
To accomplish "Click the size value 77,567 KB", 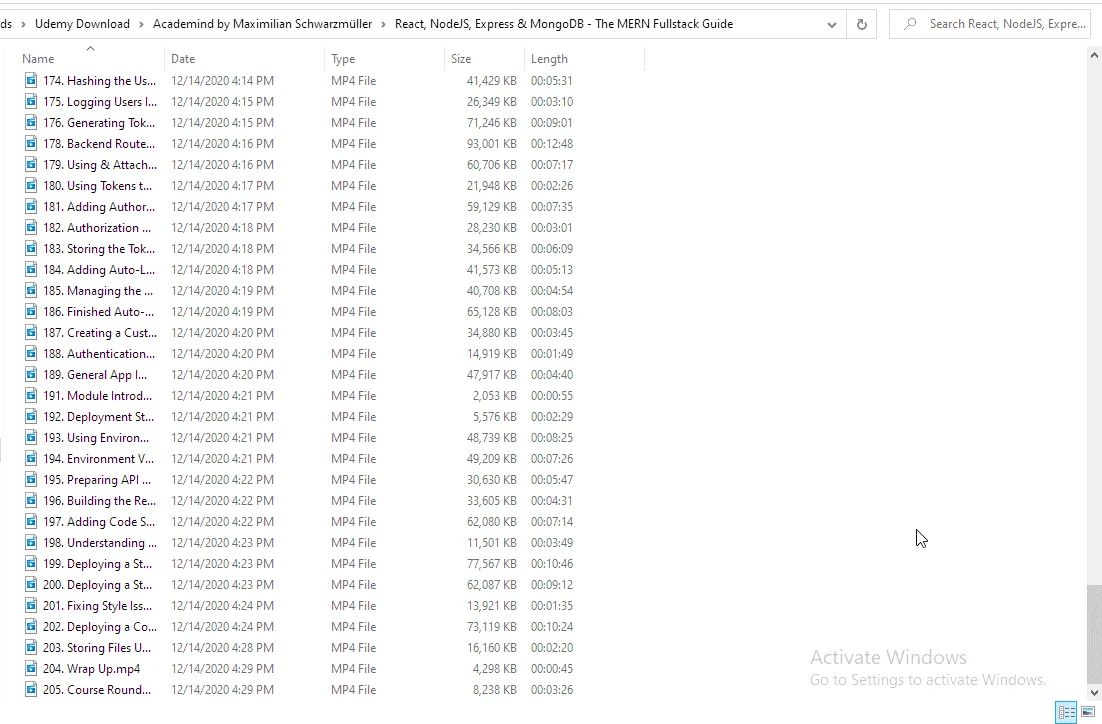I will [x=491, y=564].
